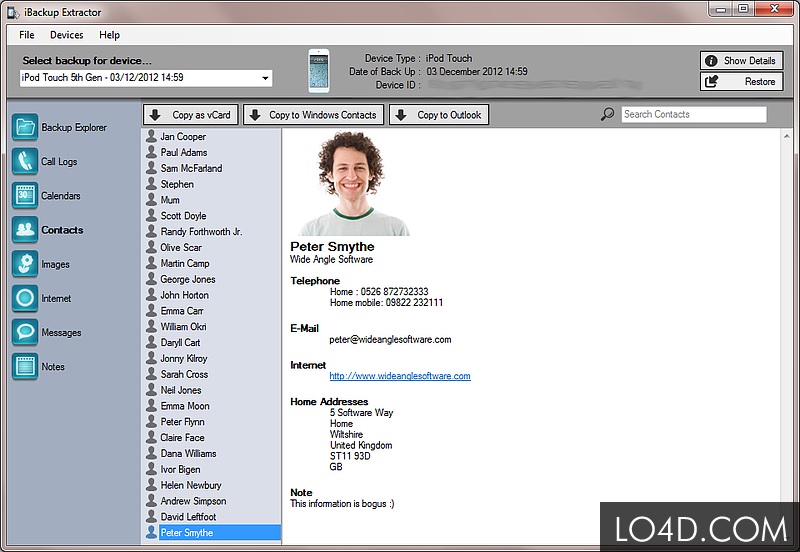
Task: Click the Restore button label
Action: pyautogui.click(x=760, y=82)
